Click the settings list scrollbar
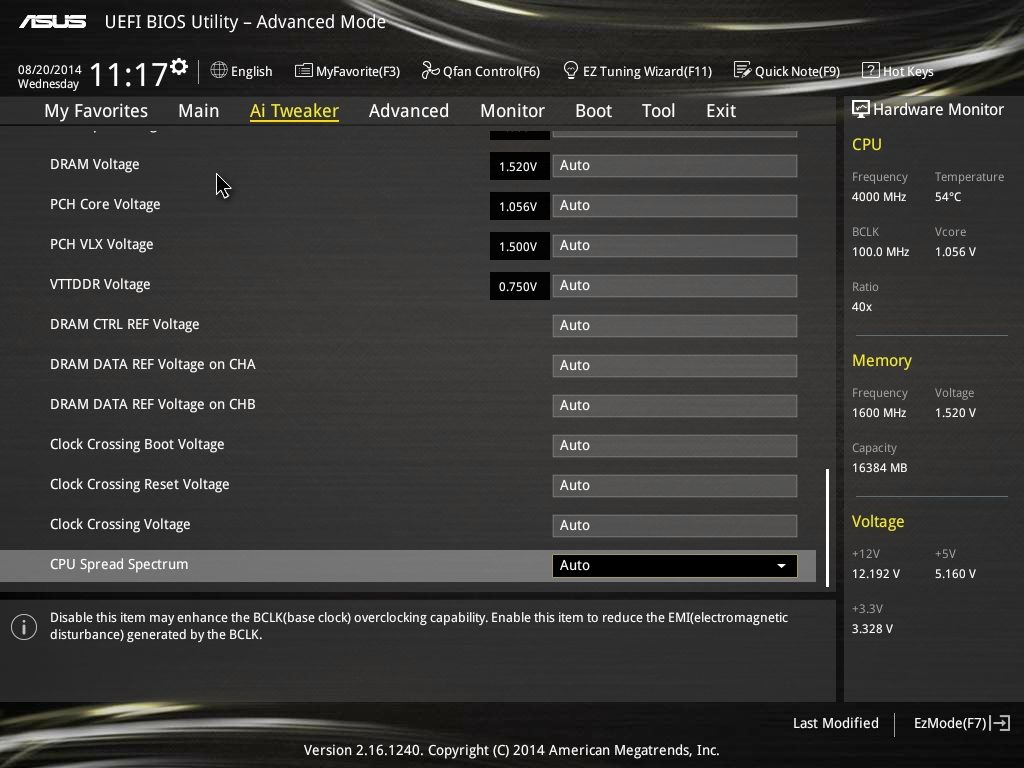The width and height of the screenshot is (1024, 768). pyautogui.click(x=827, y=527)
